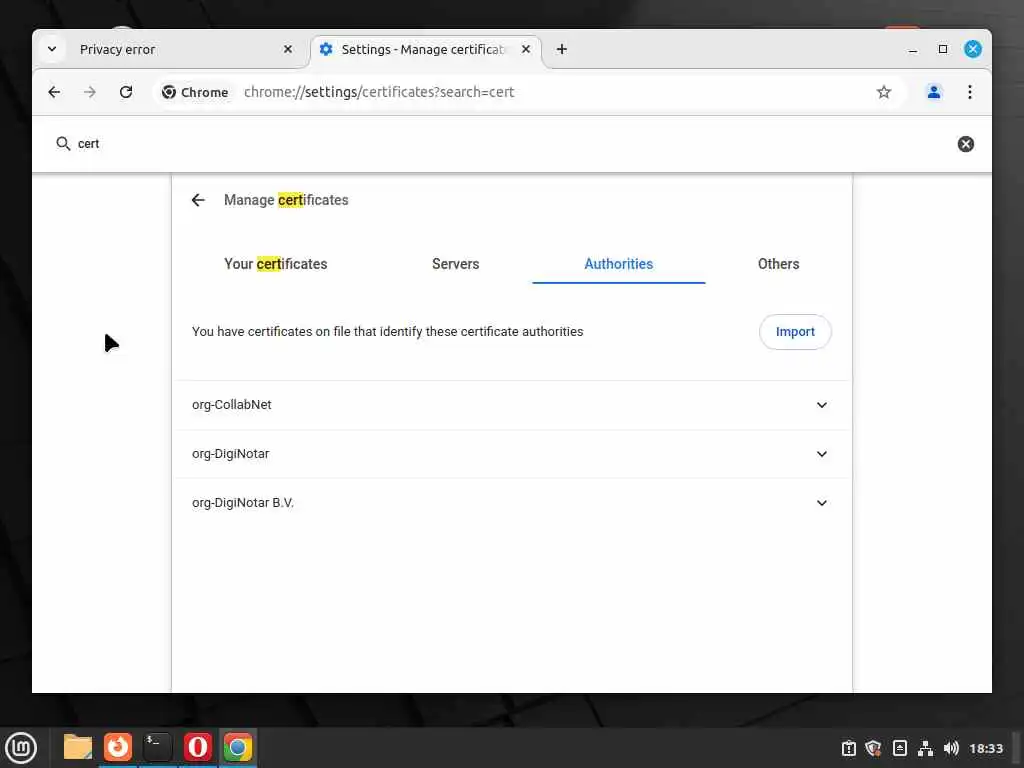Select the Others tab
The width and height of the screenshot is (1024, 768).
(778, 264)
